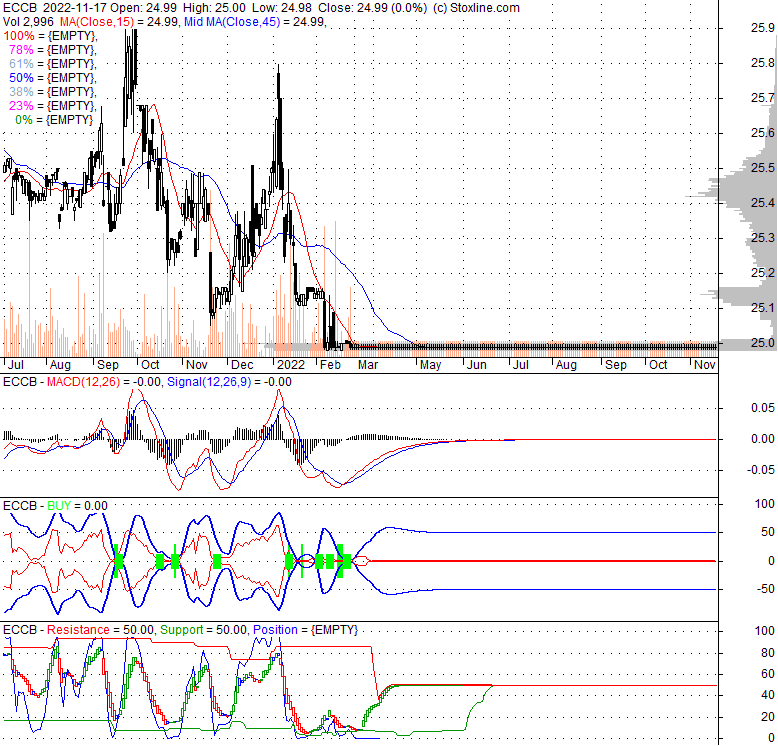Click the 20 value on Resistance panel axis
Image resolution: width=778 pixels, height=746 pixels.
click(768, 716)
